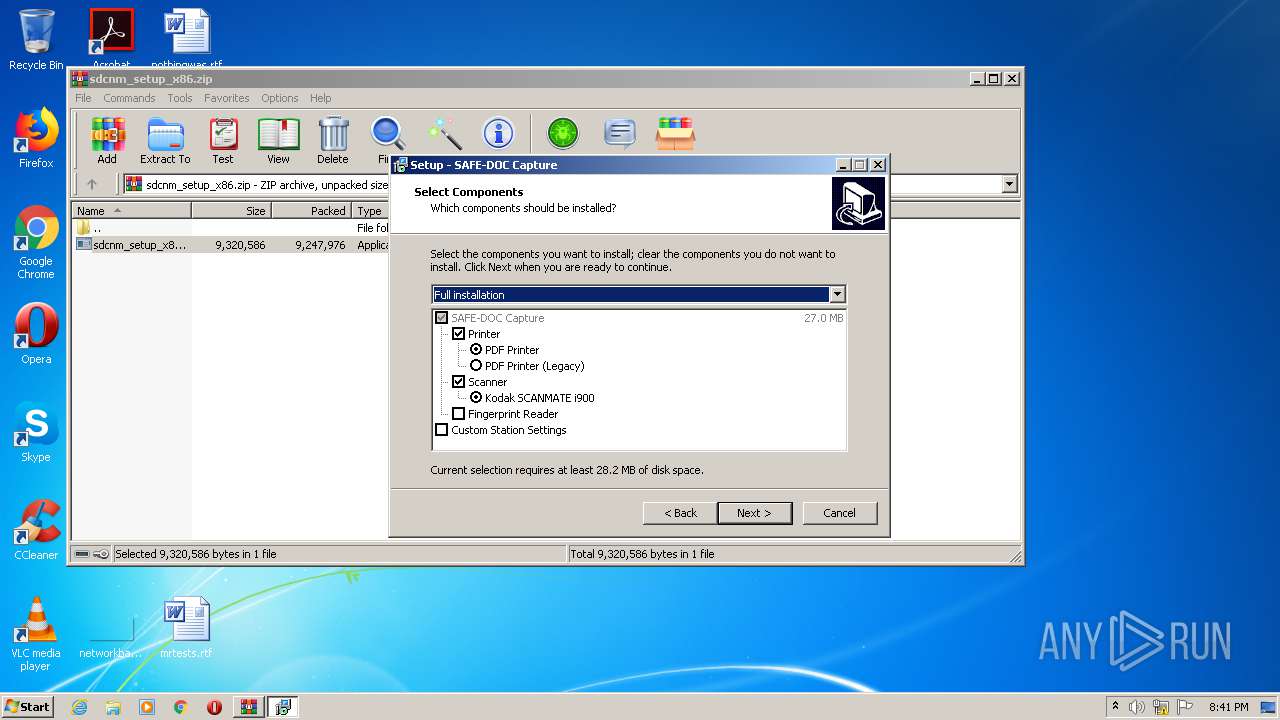Click Windows Explorer taskbar folder icon

point(113,707)
